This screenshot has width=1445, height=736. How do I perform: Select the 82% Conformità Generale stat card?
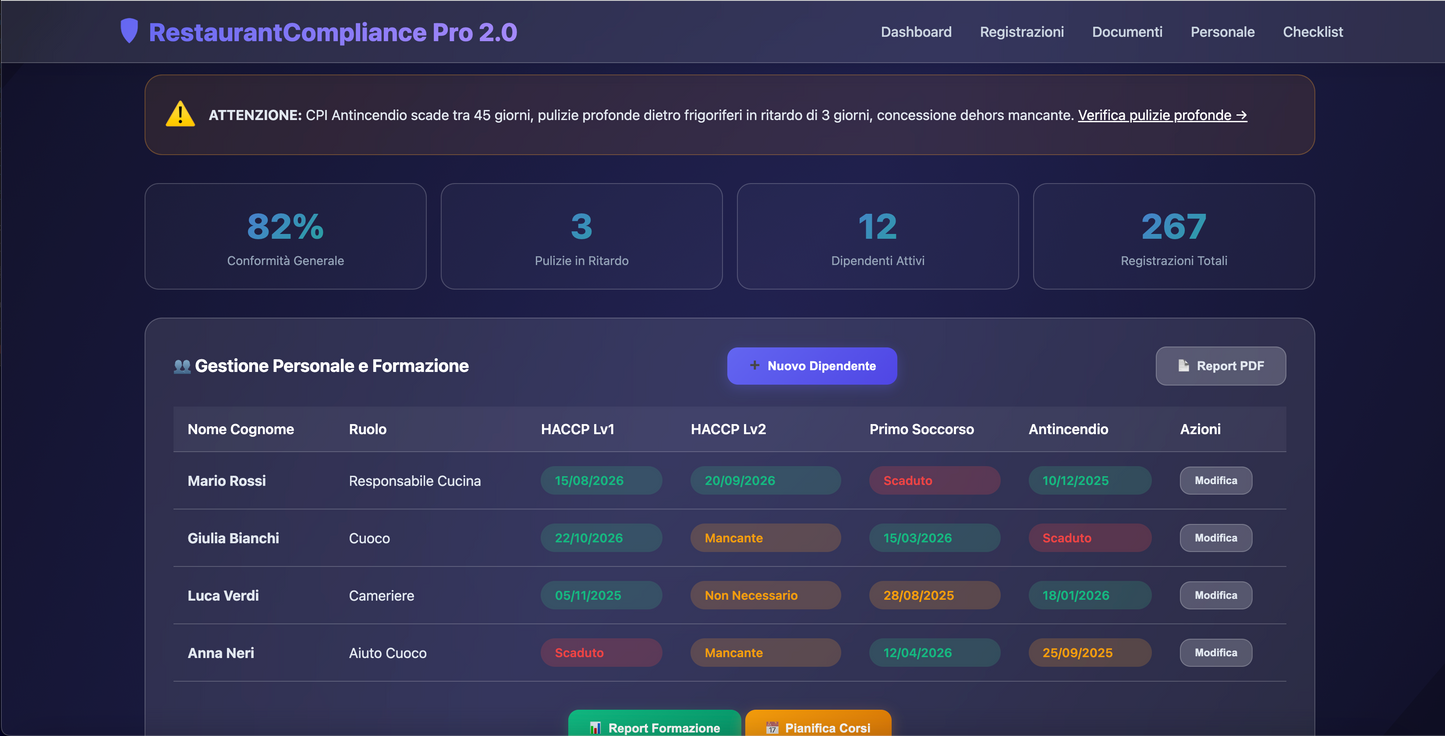[x=285, y=236]
